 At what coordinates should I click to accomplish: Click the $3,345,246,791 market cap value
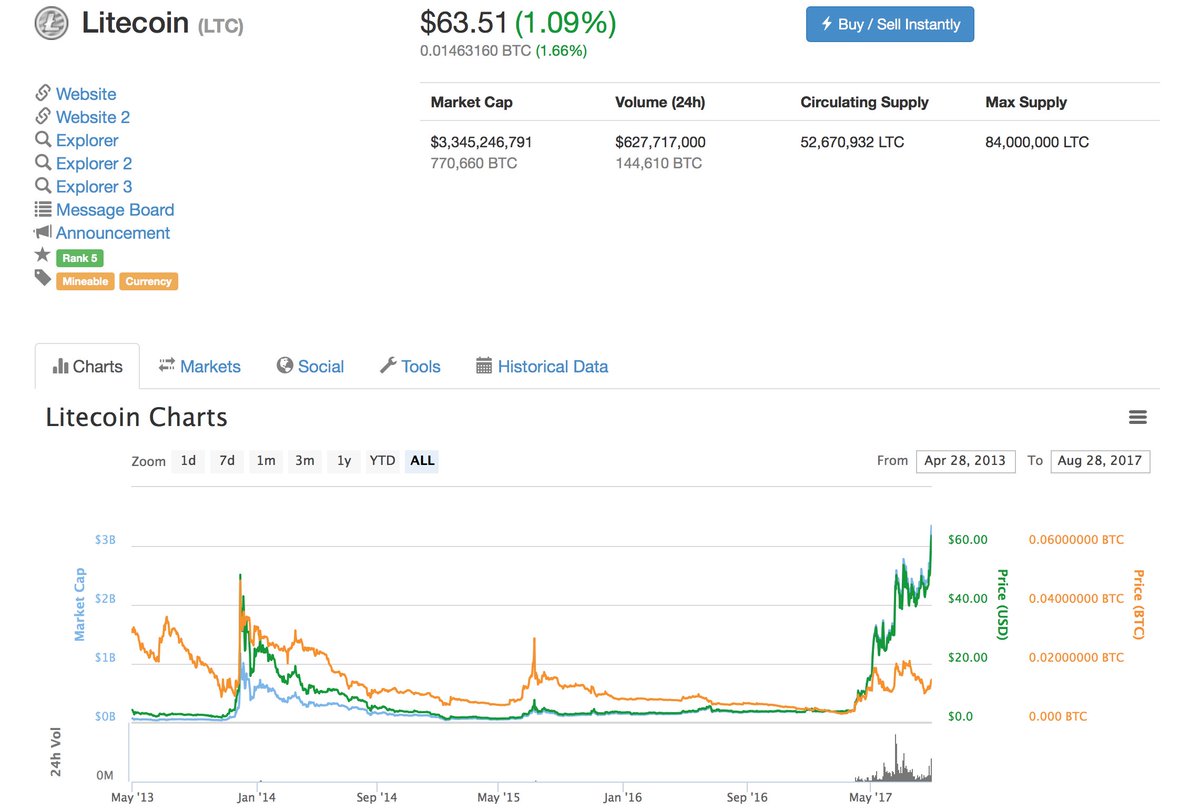(482, 142)
